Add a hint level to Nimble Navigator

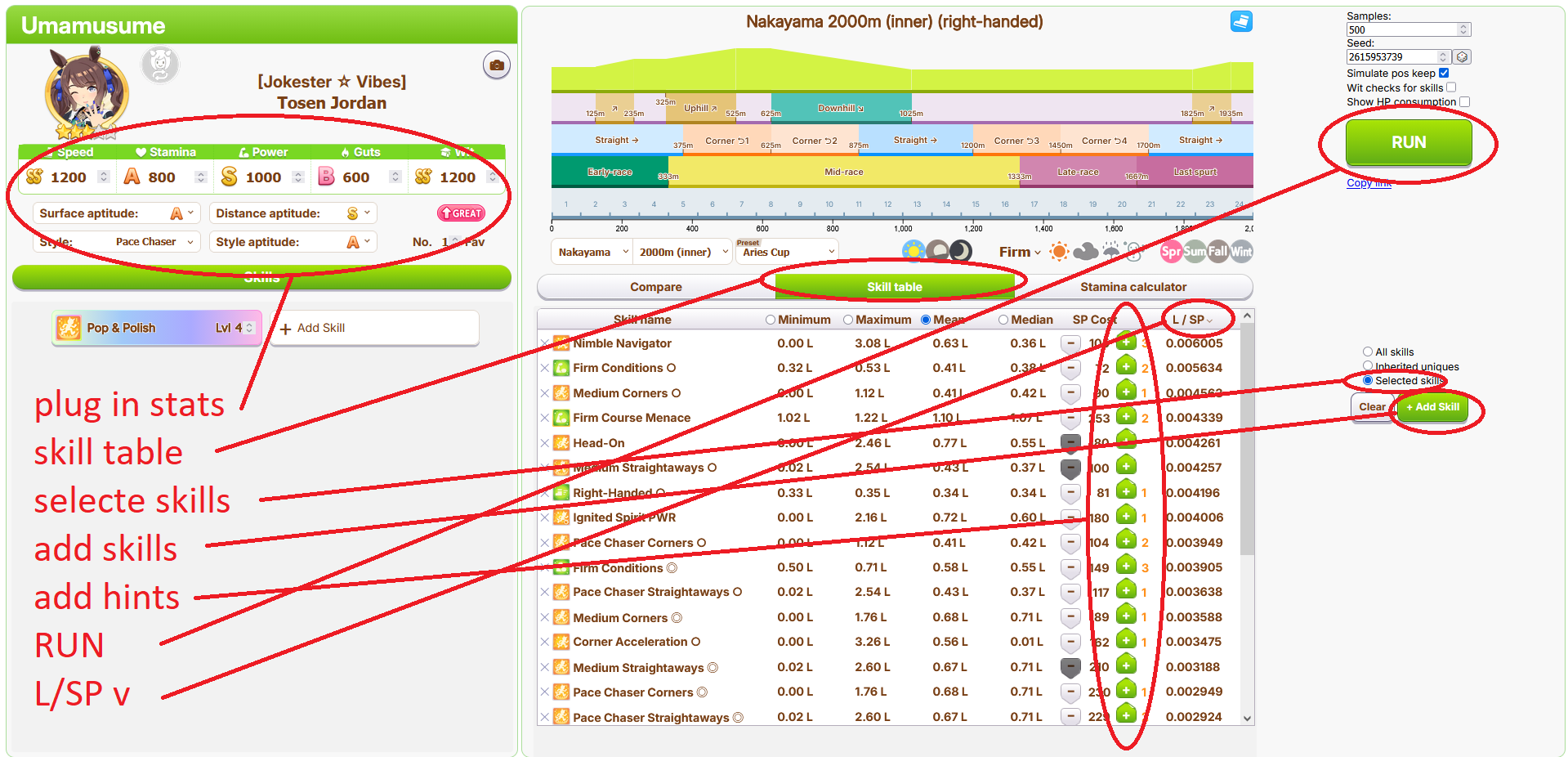1126,343
